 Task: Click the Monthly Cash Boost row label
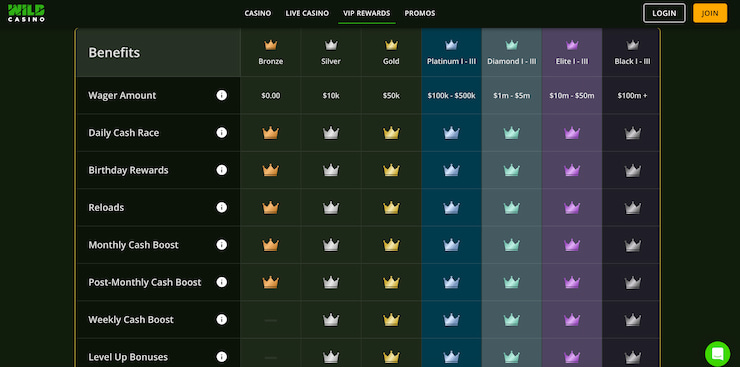coord(134,245)
